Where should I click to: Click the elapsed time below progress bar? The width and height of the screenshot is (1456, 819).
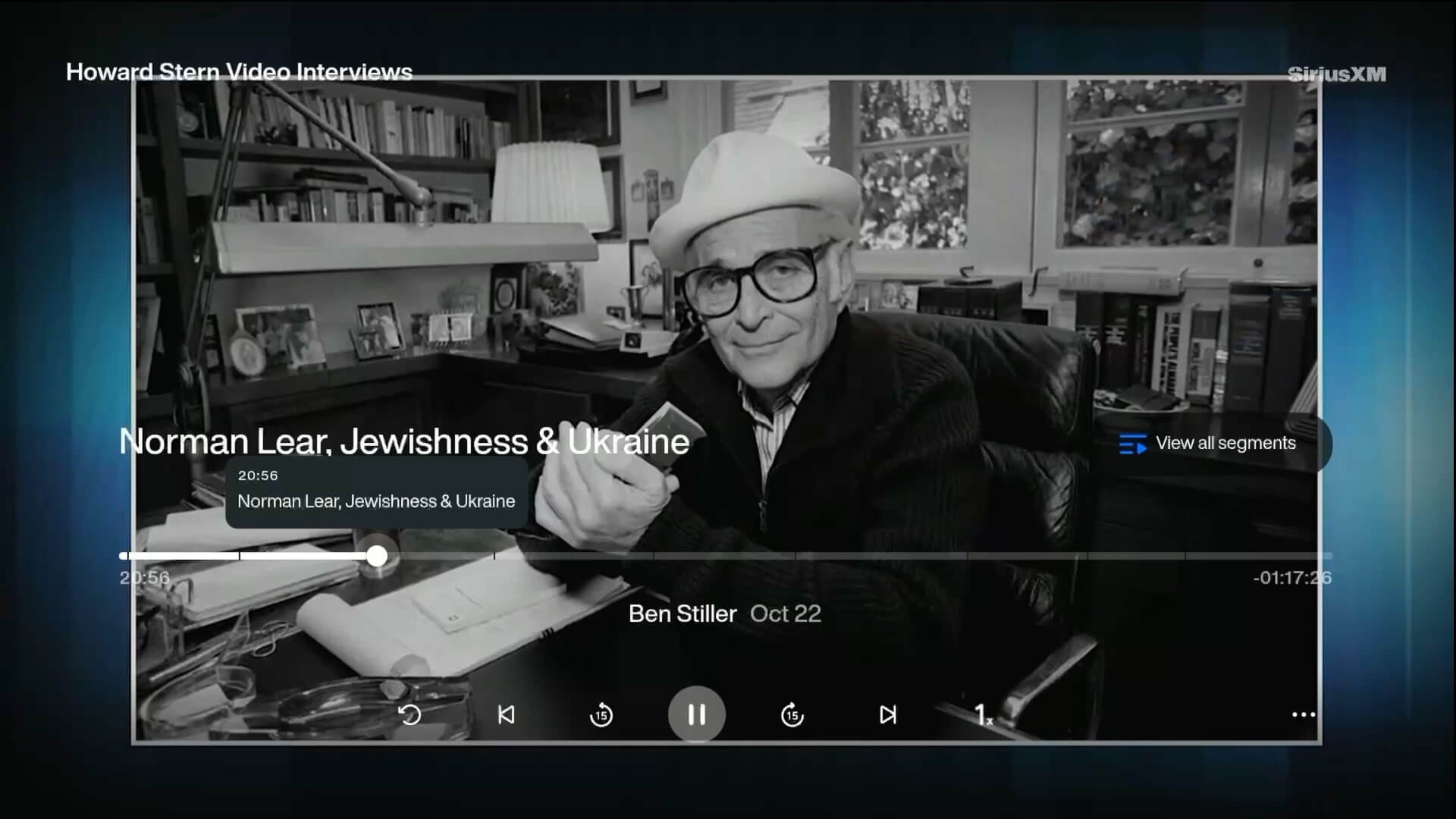[144, 578]
